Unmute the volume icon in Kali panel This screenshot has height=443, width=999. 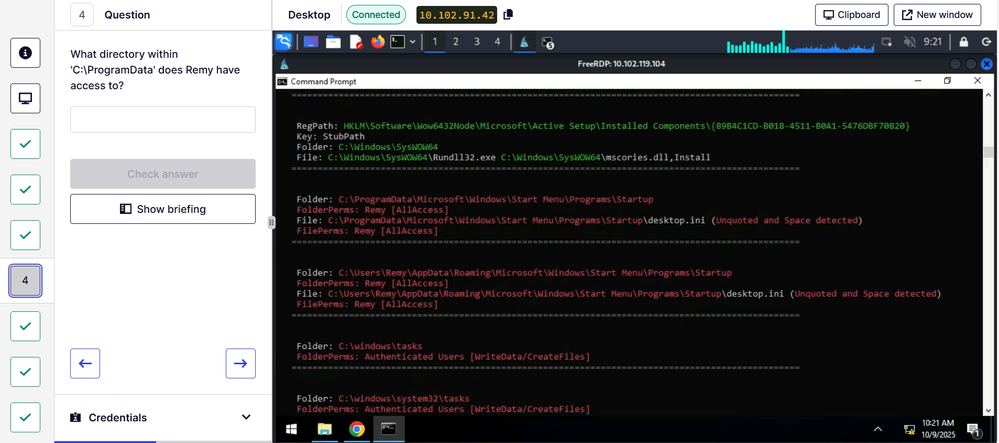[910, 42]
